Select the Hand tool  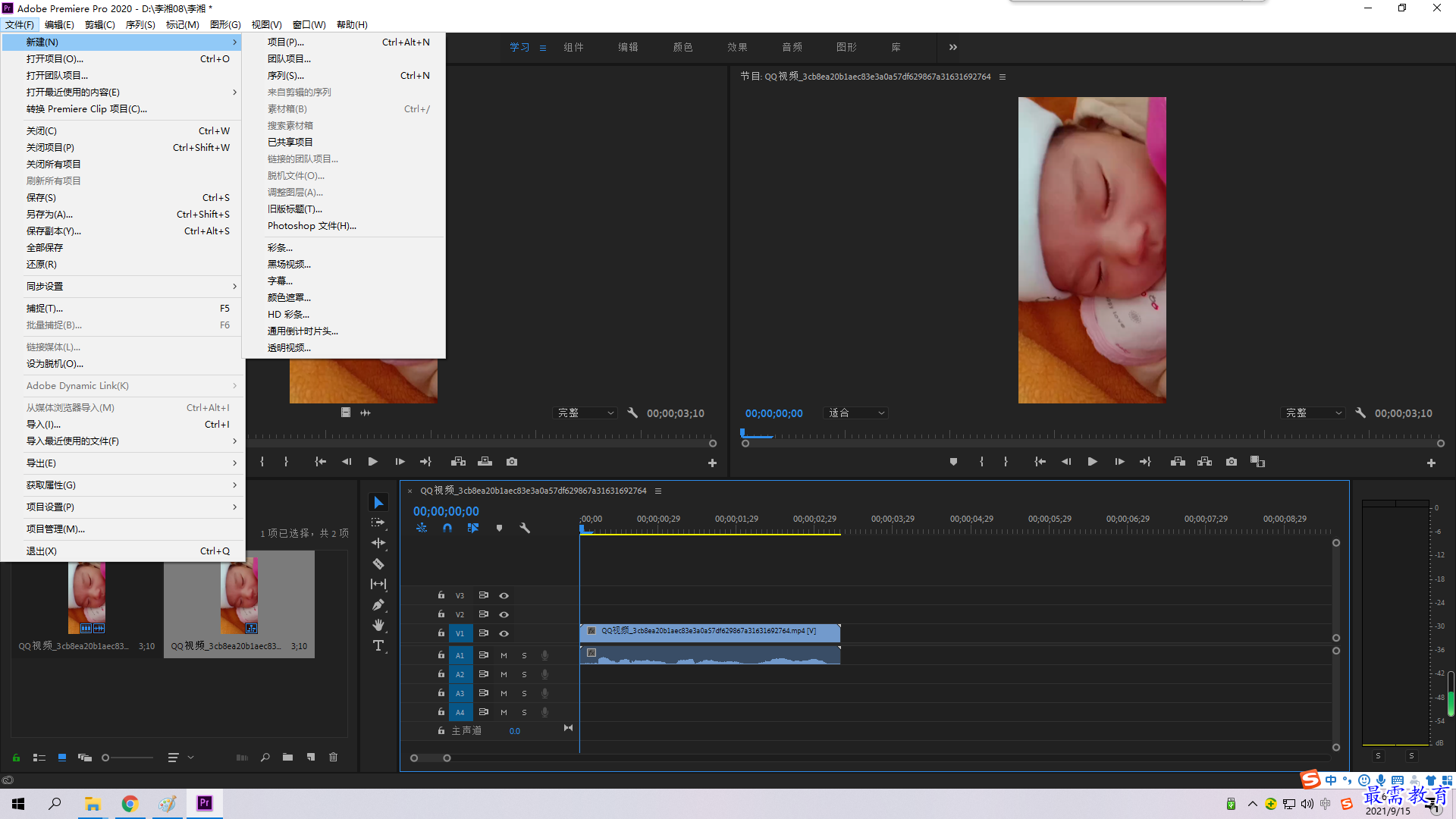point(378,625)
